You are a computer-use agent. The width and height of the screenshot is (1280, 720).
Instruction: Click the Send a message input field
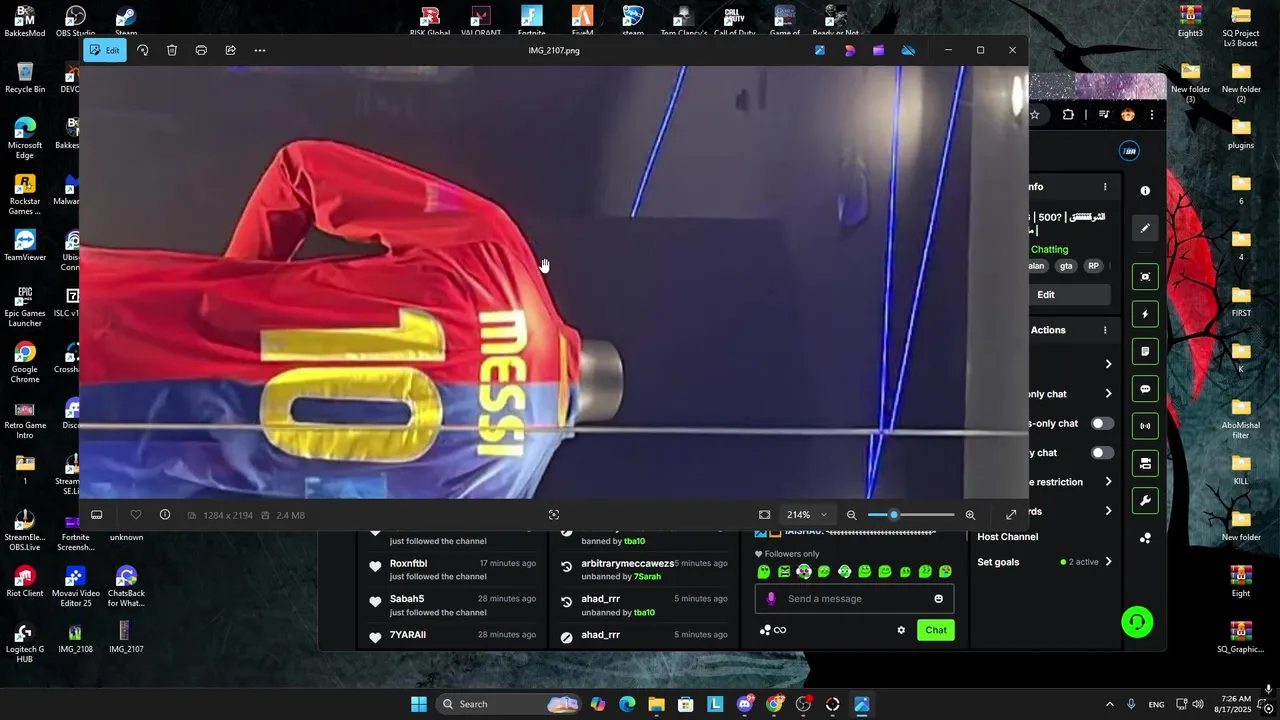[854, 599]
